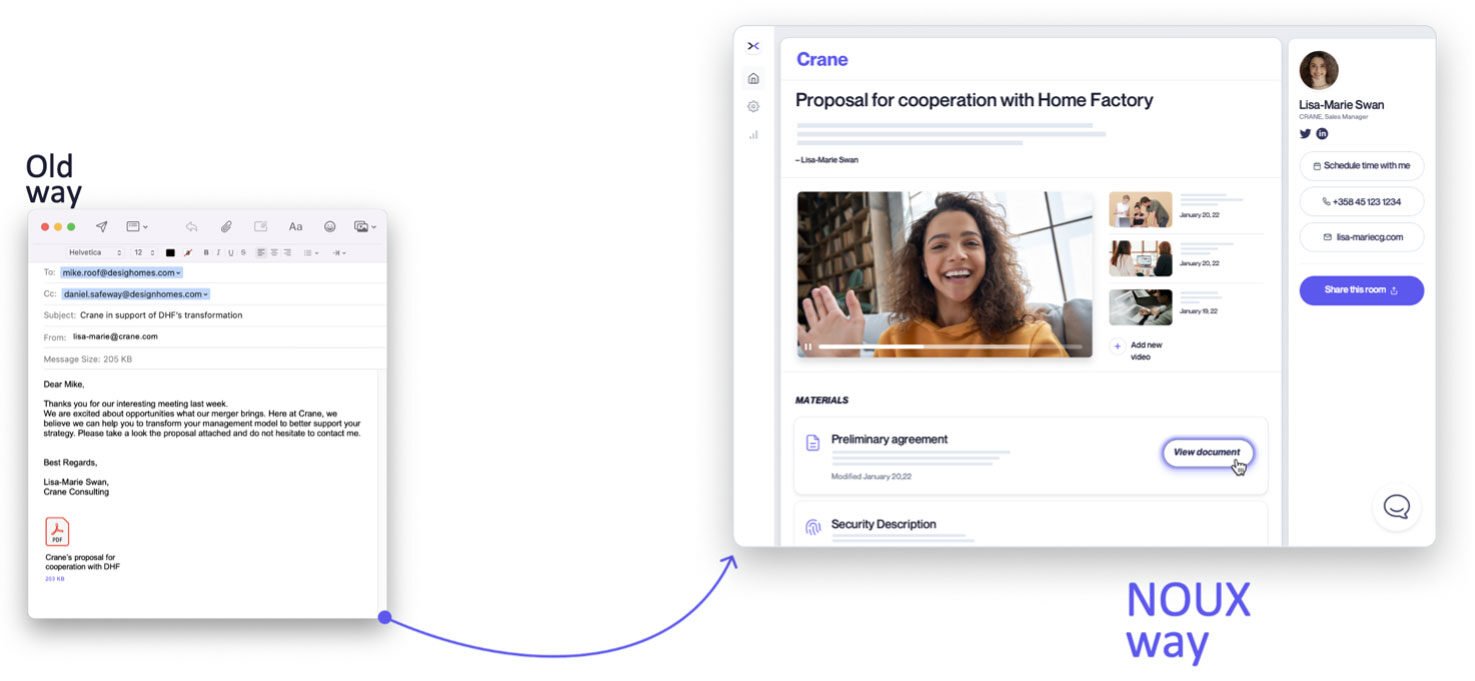Open the emoji picker in the Mail toolbar
This screenshot has width=1475, height=681.
(330, 226)
